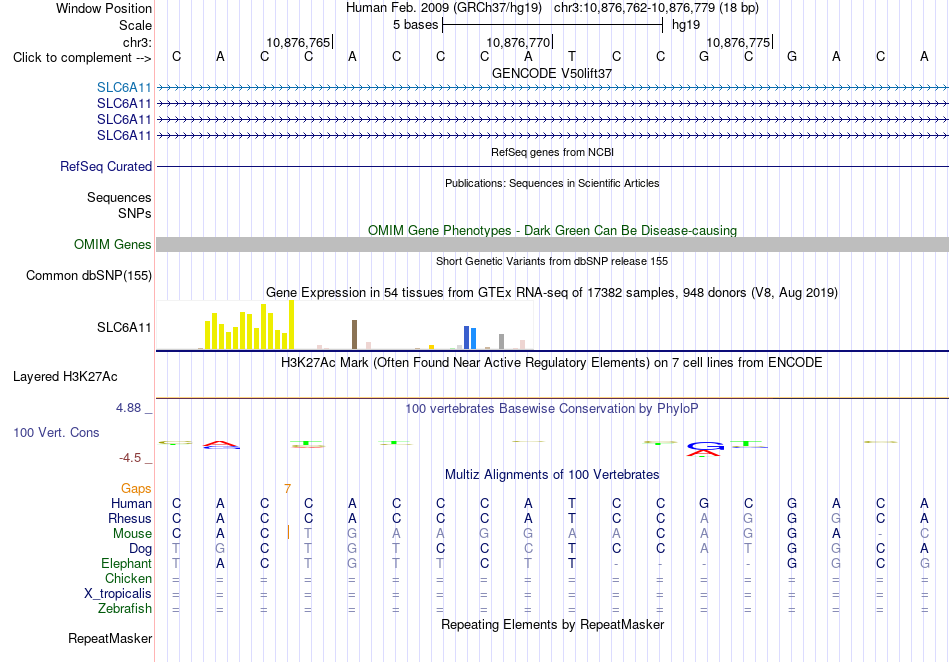Click the tallest yellow GTEx expression bar
This screenshot has width=950, height=662.
(x=291, y=325)
